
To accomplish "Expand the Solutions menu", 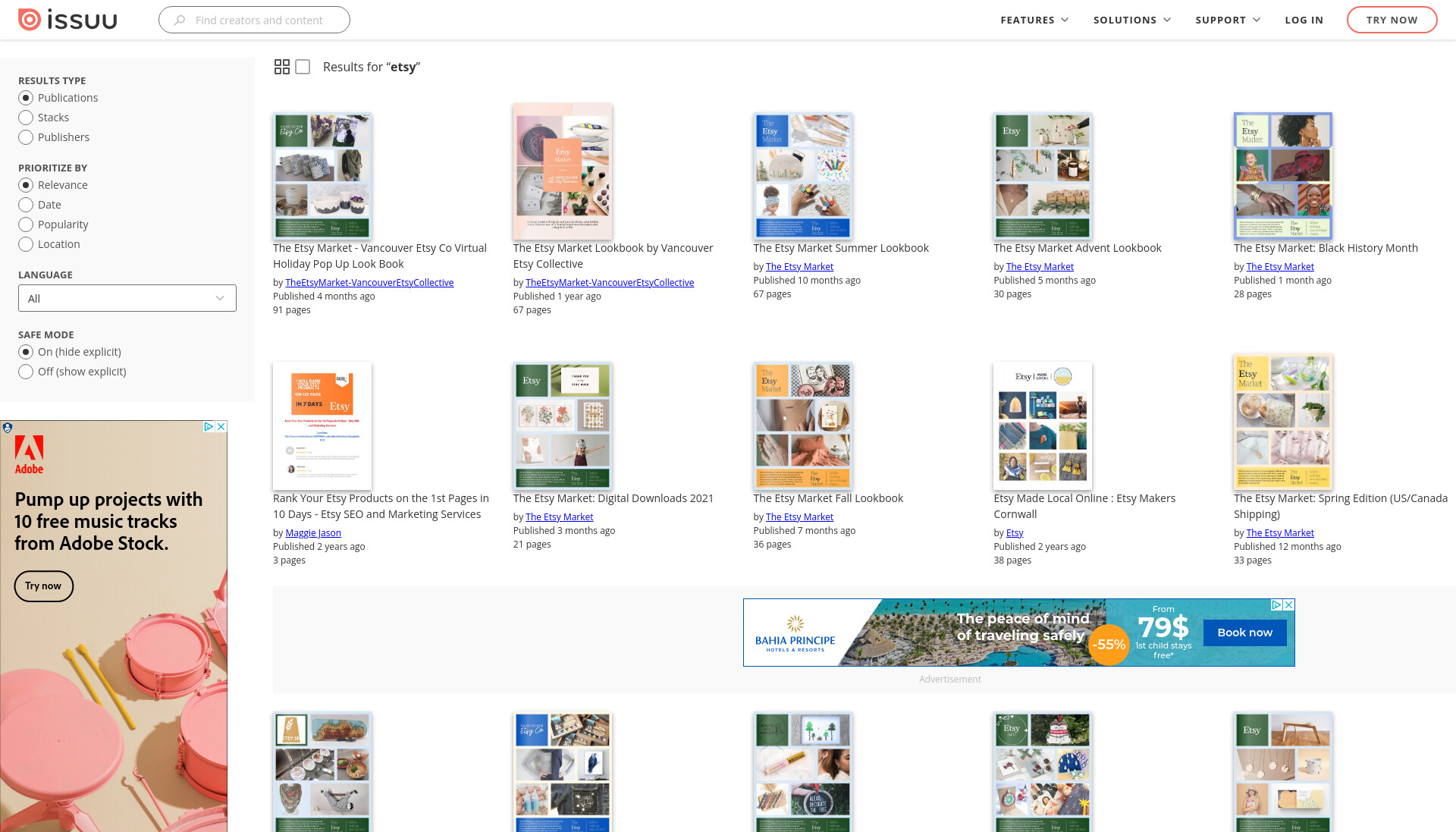I will [1131, 20].
